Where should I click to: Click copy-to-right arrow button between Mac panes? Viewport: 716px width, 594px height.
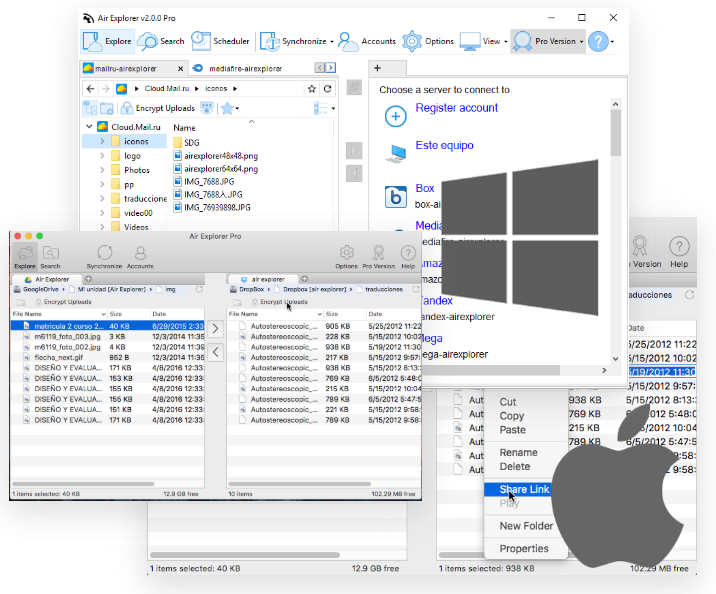click(x=216, y=329)
